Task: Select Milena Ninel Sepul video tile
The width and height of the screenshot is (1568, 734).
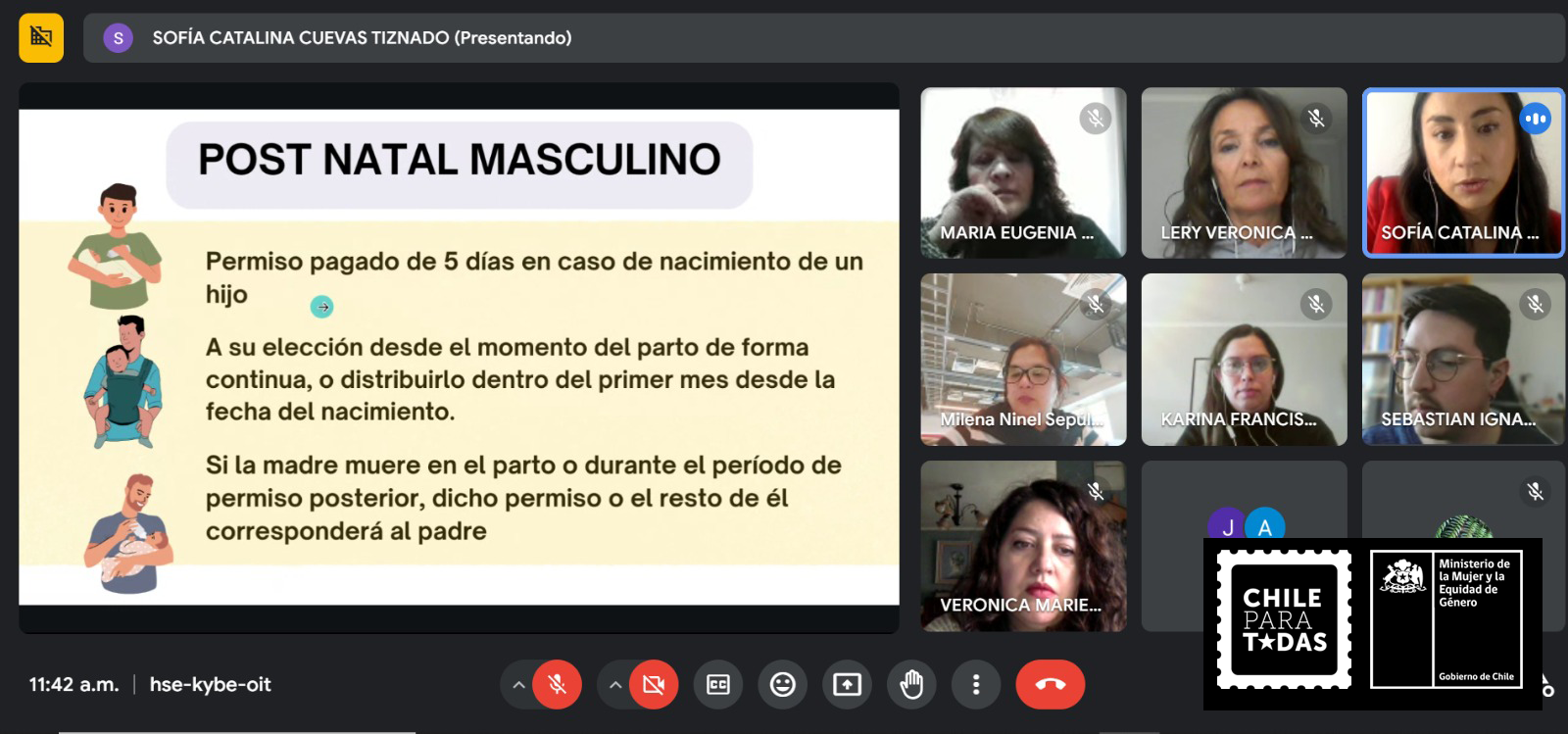Action: [x=1023, y=360]
